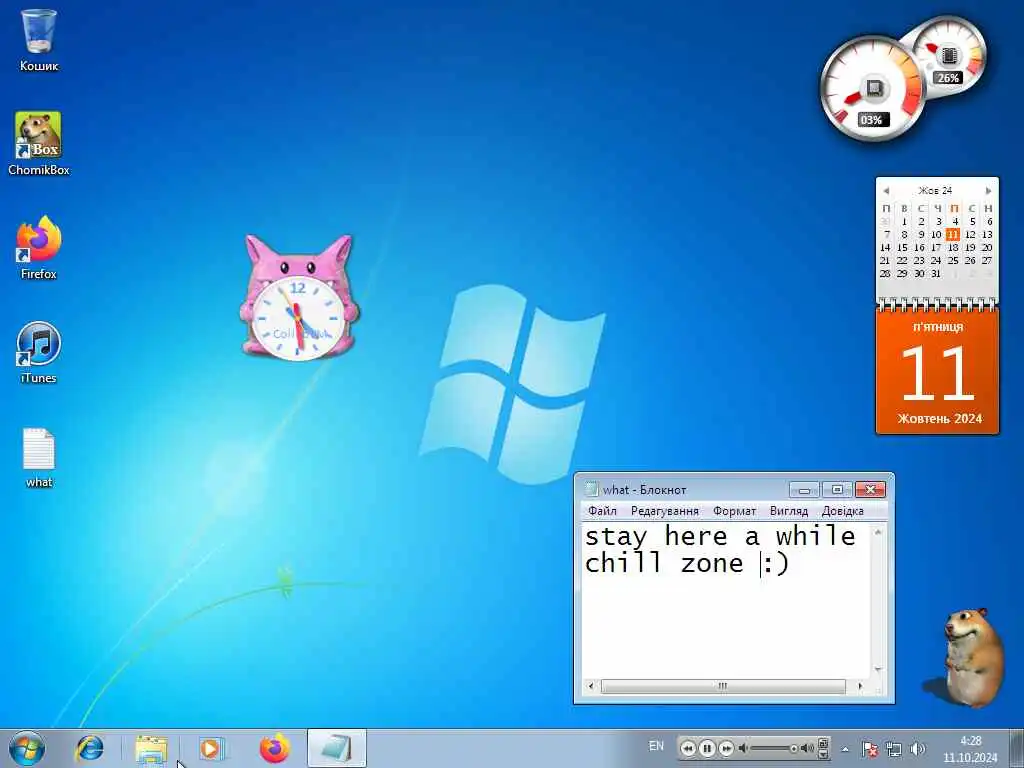The height and width of the screenshot is (768, 1024).
Task: Select highlighted day 11 in calendar grid
Action: (953, 234)
